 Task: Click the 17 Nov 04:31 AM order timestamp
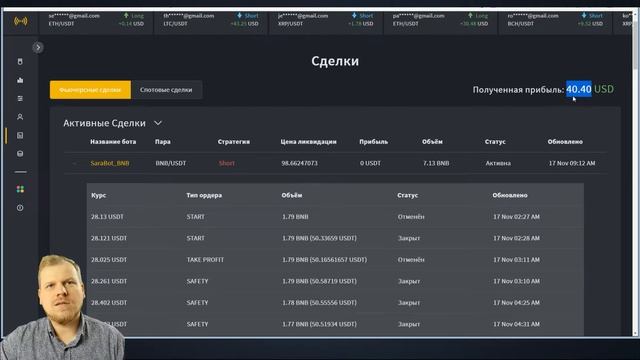516,324
